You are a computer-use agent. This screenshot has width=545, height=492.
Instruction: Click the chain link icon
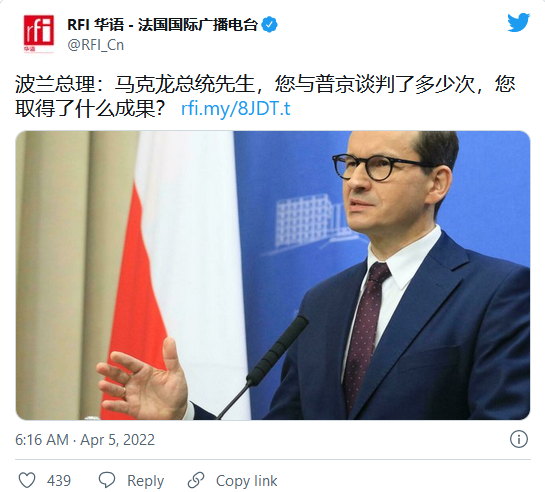tap(196, 481)
